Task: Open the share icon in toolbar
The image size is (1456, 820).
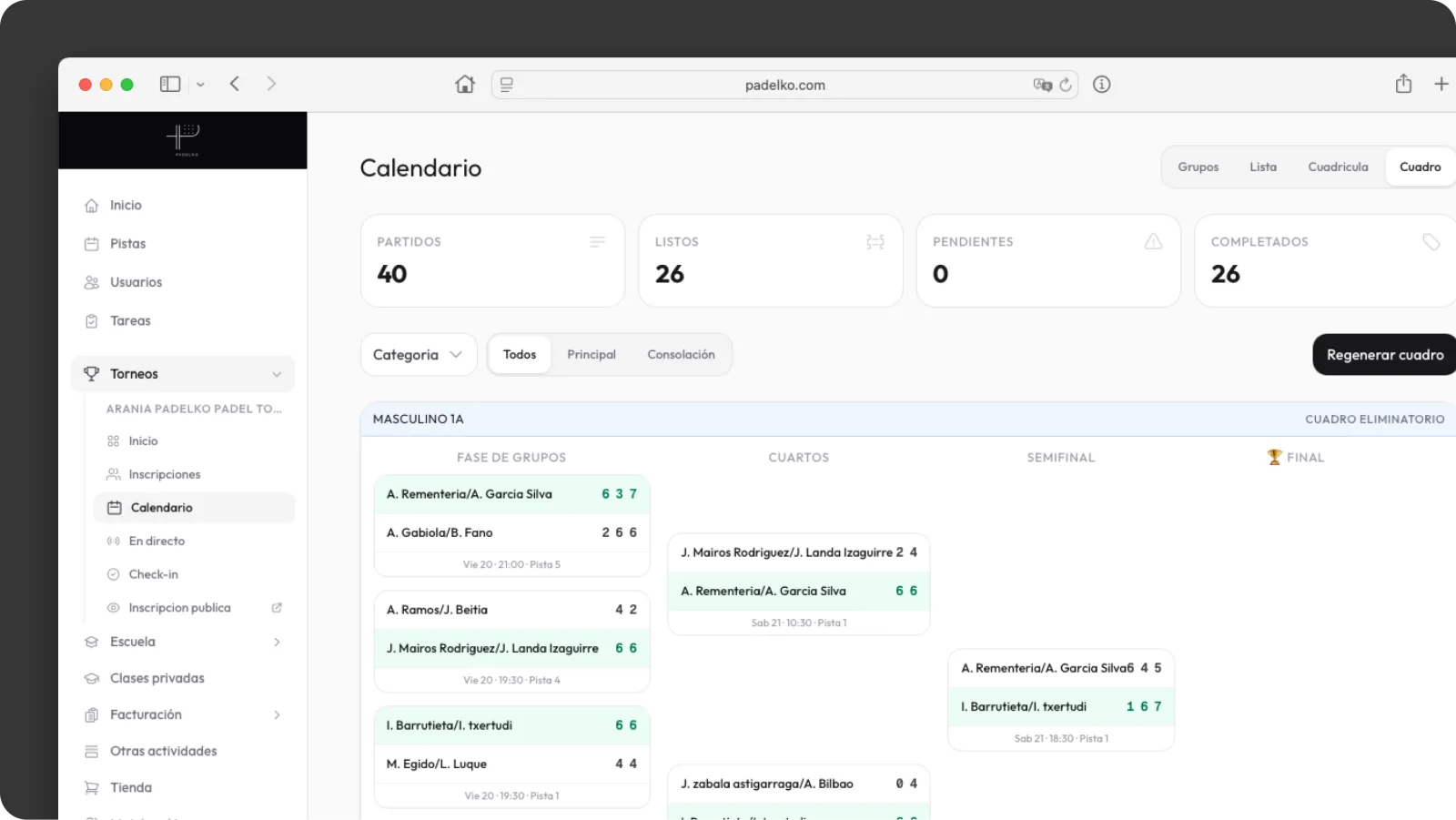Action: (1403, 84)
